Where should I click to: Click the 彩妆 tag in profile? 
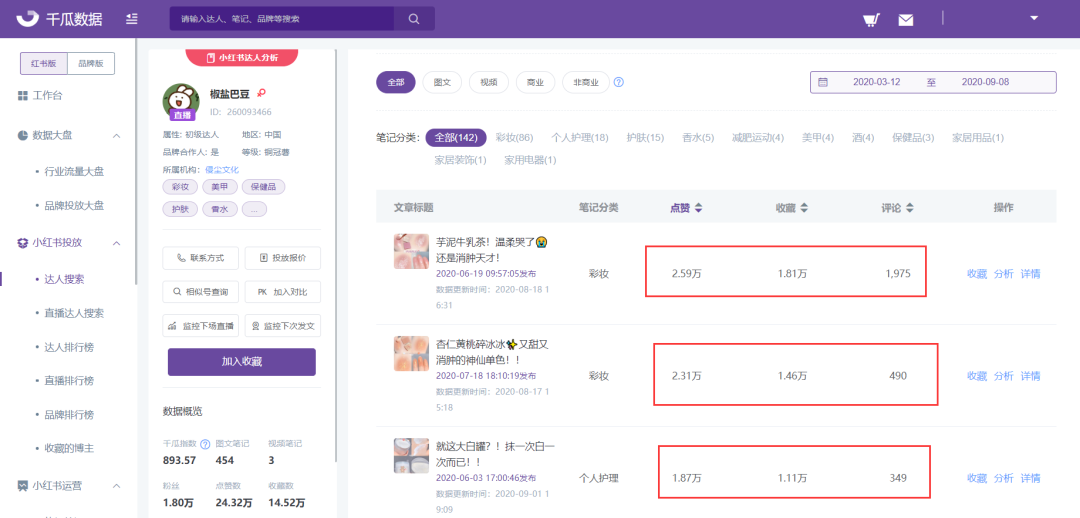[x=180, y=187]
